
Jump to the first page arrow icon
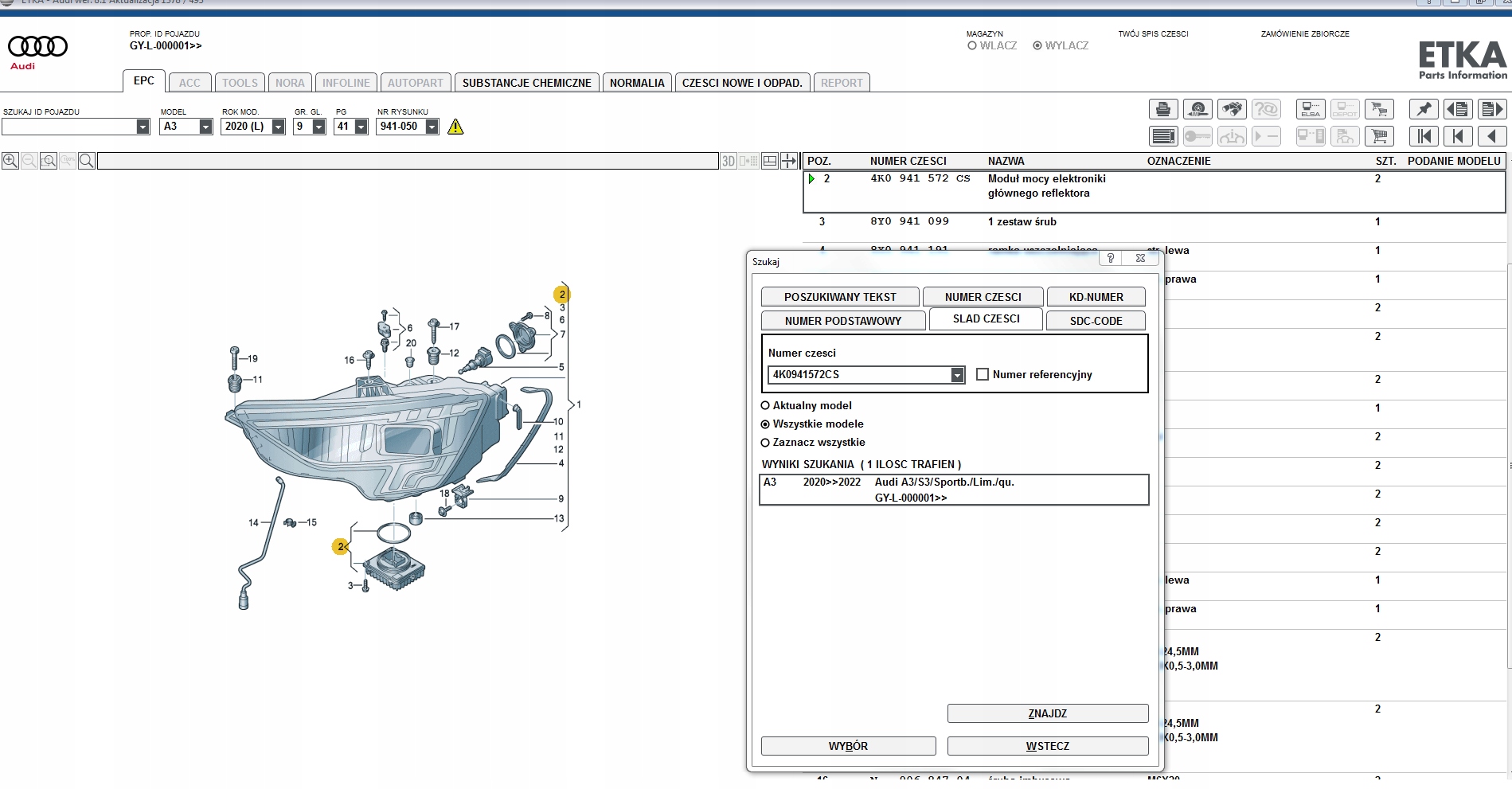pyautogui.click(x=1424, y=136)
